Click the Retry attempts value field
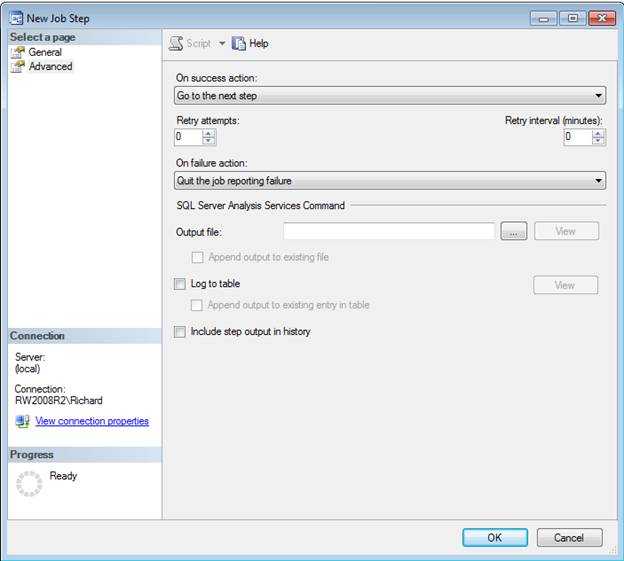624x561 pixels. 189,137
